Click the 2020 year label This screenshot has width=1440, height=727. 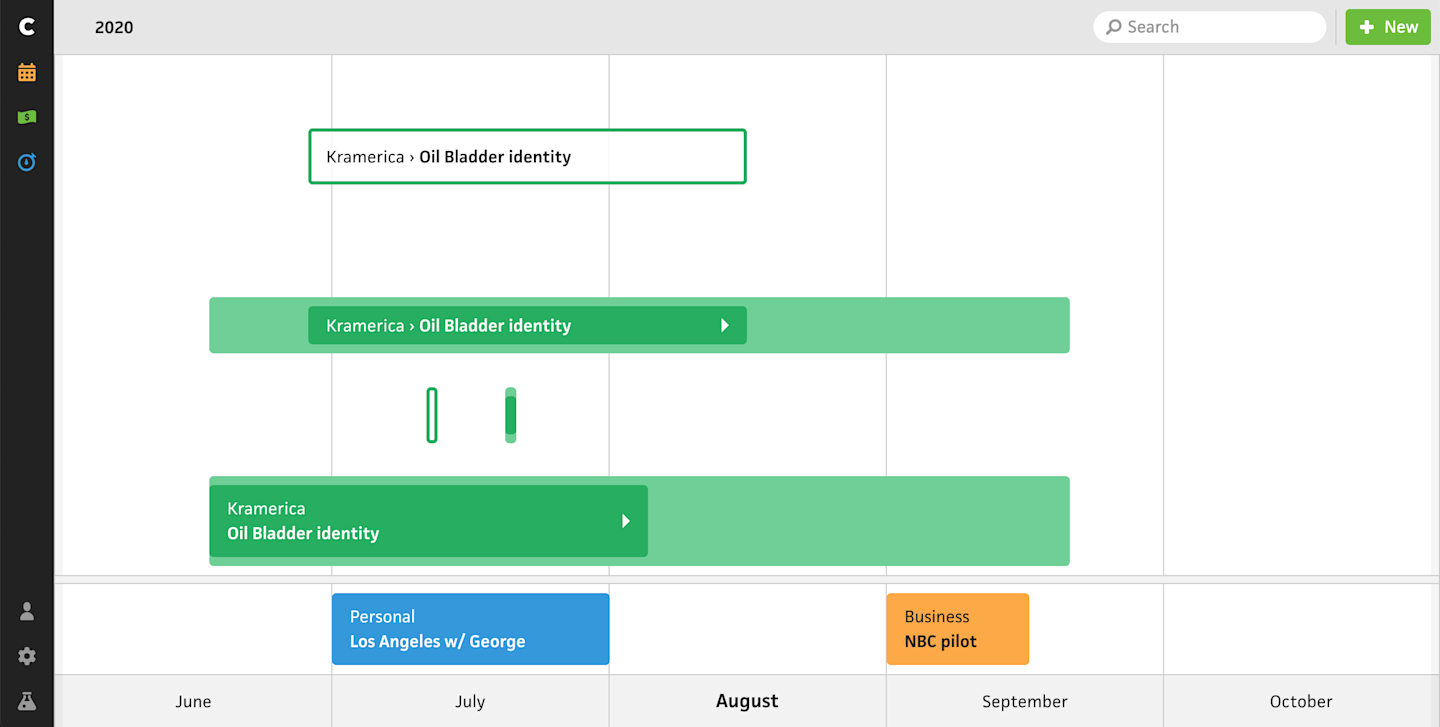tap(114, 27)
